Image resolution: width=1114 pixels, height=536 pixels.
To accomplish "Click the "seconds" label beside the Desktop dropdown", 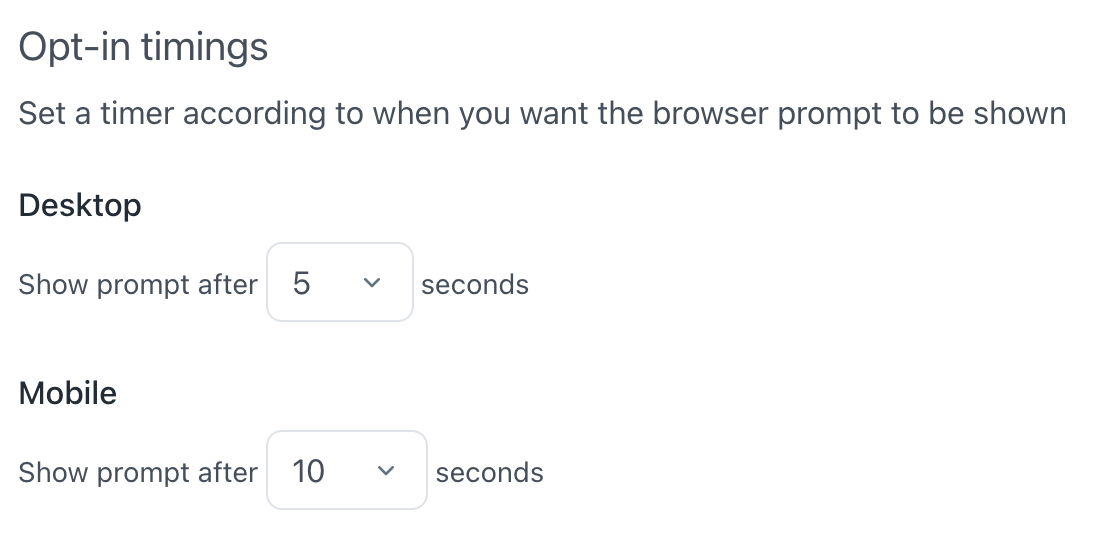I will [475, 285].
